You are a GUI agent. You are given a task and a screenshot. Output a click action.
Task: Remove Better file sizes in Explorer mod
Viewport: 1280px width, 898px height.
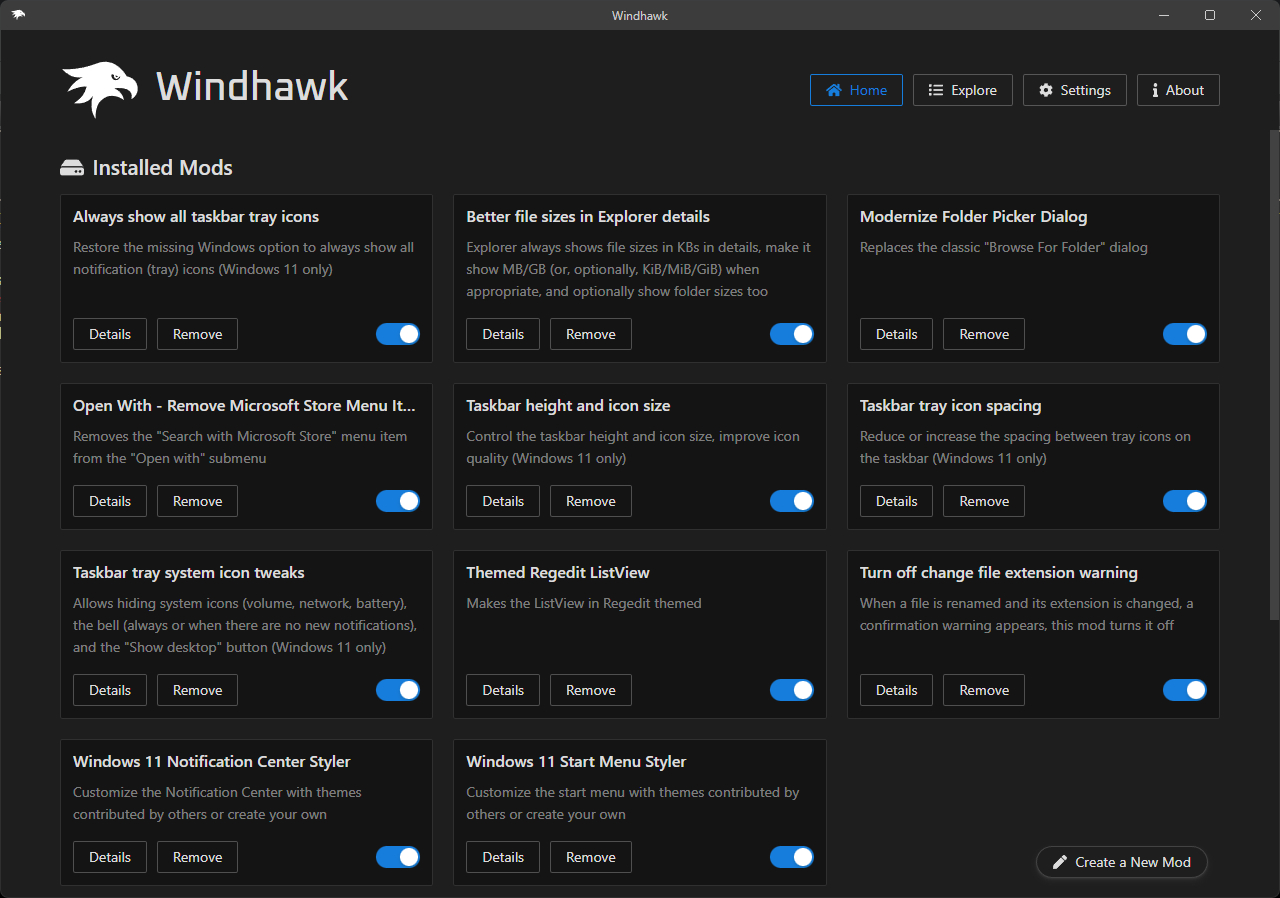coord(591,334)
